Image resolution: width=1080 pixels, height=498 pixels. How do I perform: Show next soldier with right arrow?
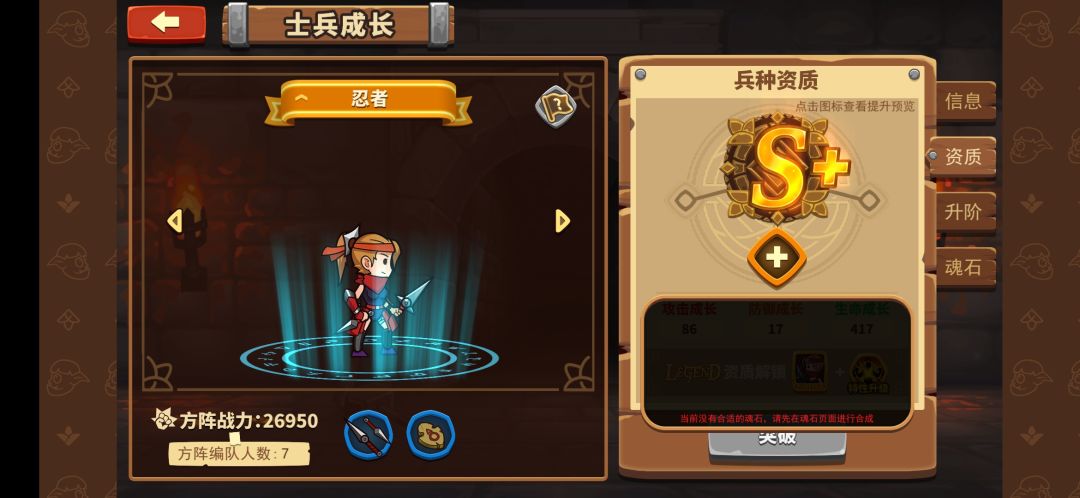coord(563,221)
